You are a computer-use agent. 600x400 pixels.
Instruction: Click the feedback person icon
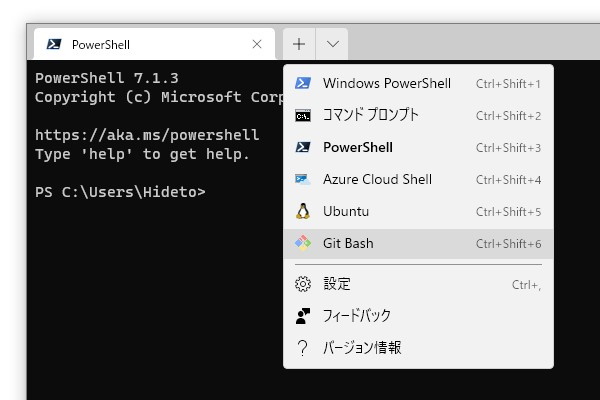click(x=303, y=316)
